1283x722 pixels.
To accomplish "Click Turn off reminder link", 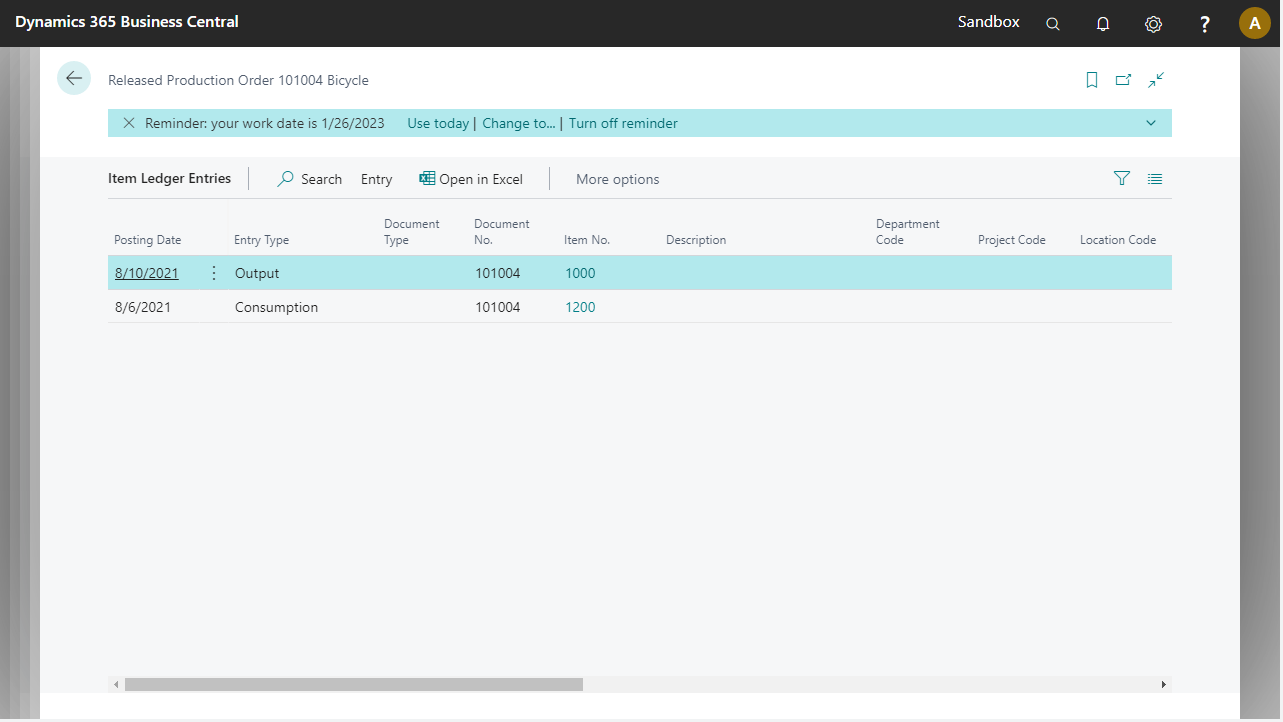I will [x=623, y=123].
